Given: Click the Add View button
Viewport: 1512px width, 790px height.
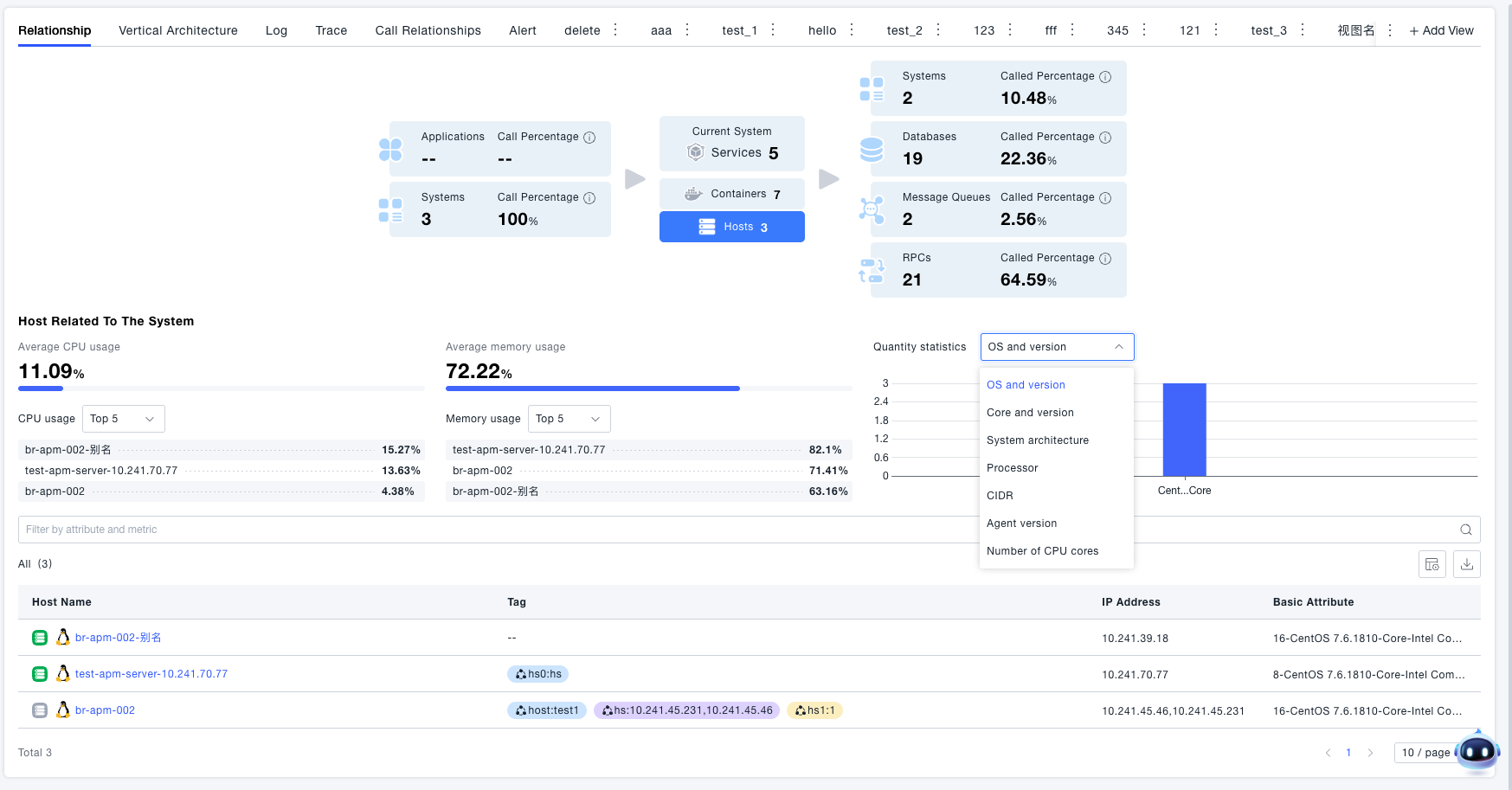Looking at the screenshot, I should click(1441, 30).
